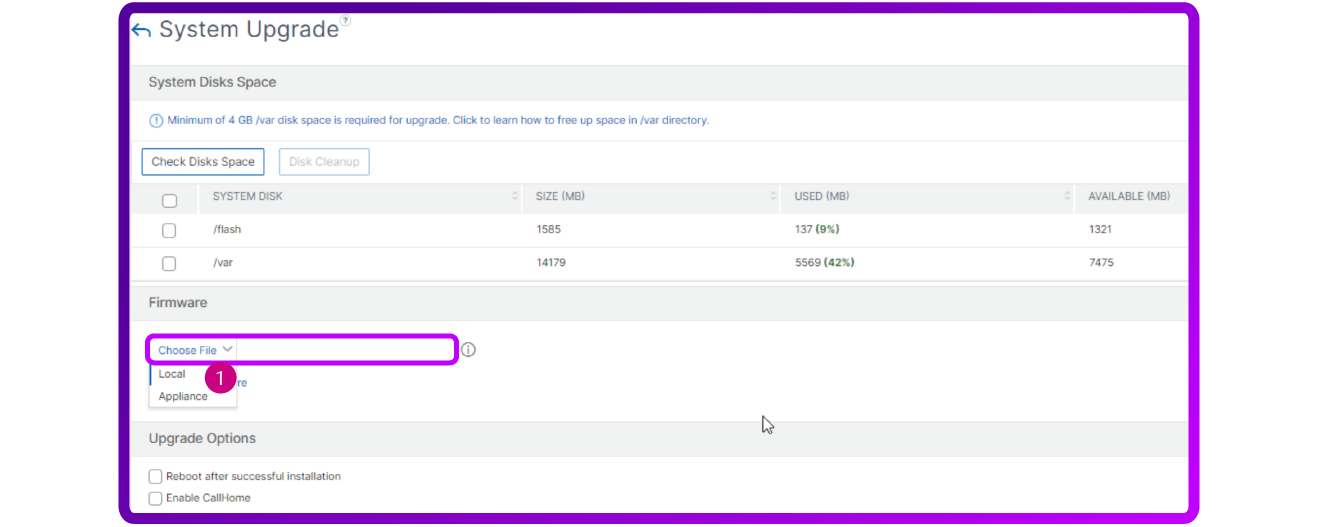Image resolution: width=1318 pixels, height=527 pixels.
Task: Sort by the SIZE (MB) column sort arrows
Action: coord(774,197)
